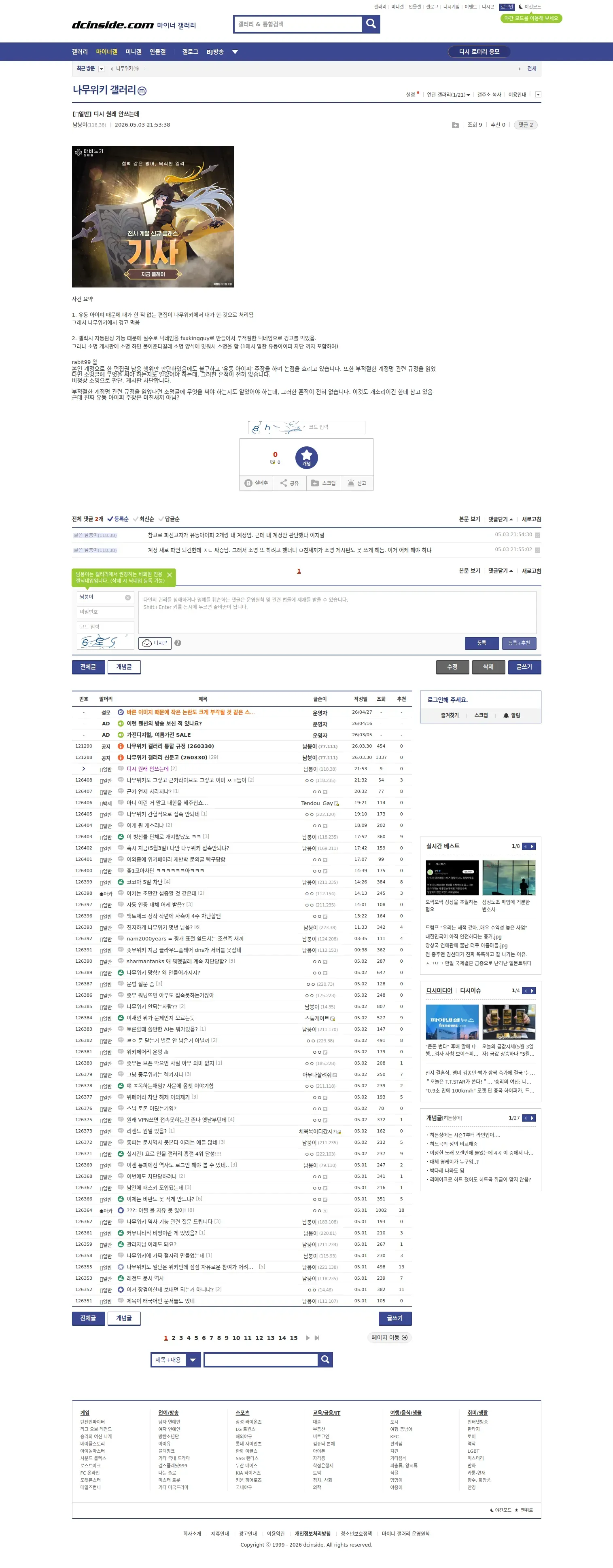Sort comments by 최신순
613x1568 pixels.
(x=144, y=519)
